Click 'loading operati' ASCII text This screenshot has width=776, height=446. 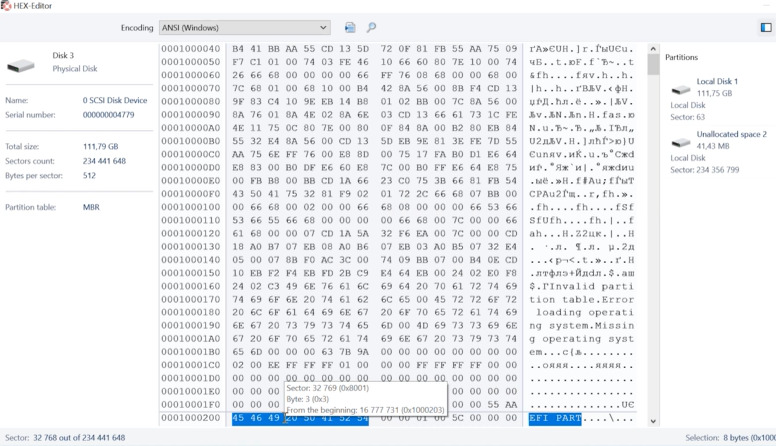tap(585, 312)
